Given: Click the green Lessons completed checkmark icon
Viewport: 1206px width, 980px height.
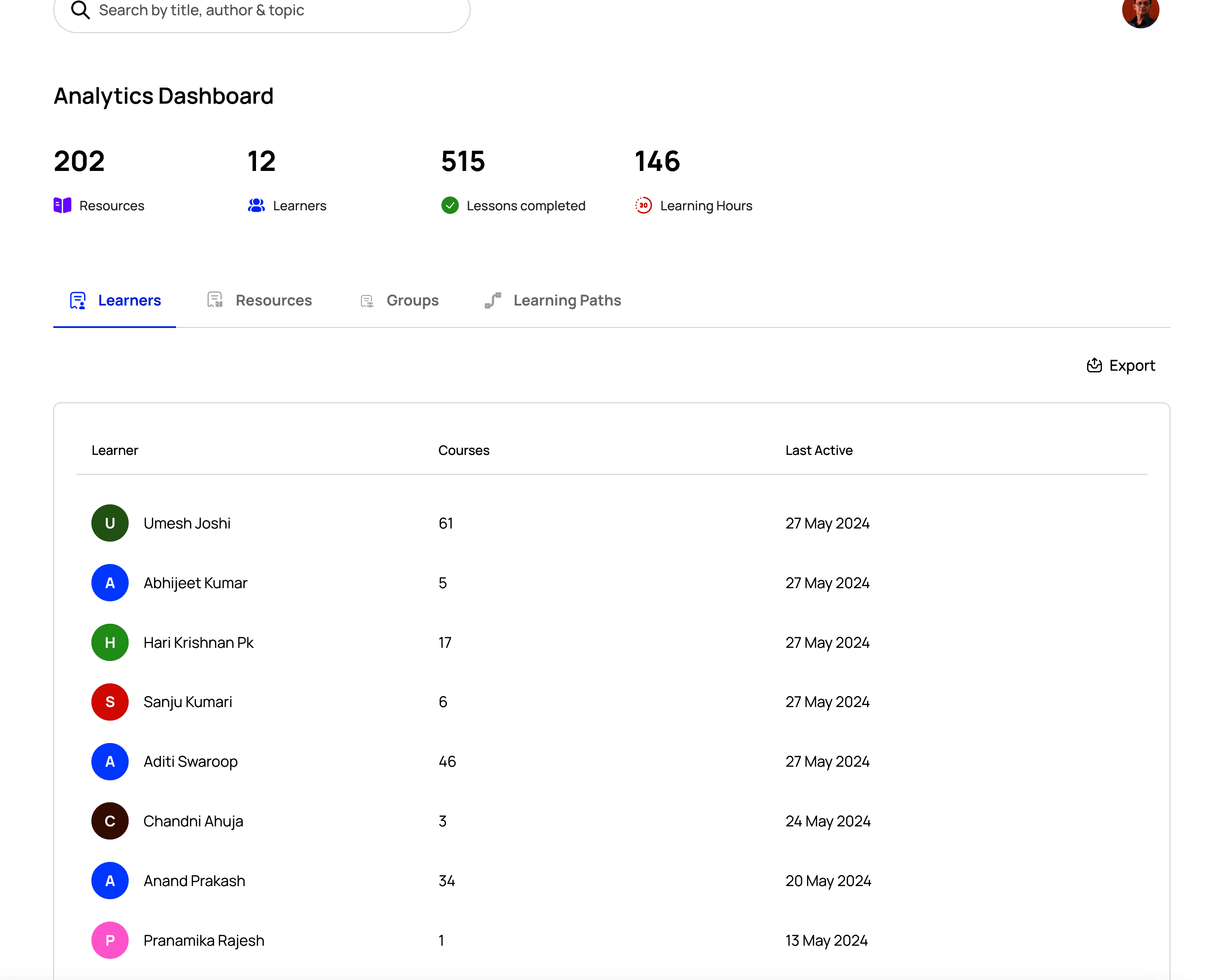Looking at the screenshot, I should 450,206.
